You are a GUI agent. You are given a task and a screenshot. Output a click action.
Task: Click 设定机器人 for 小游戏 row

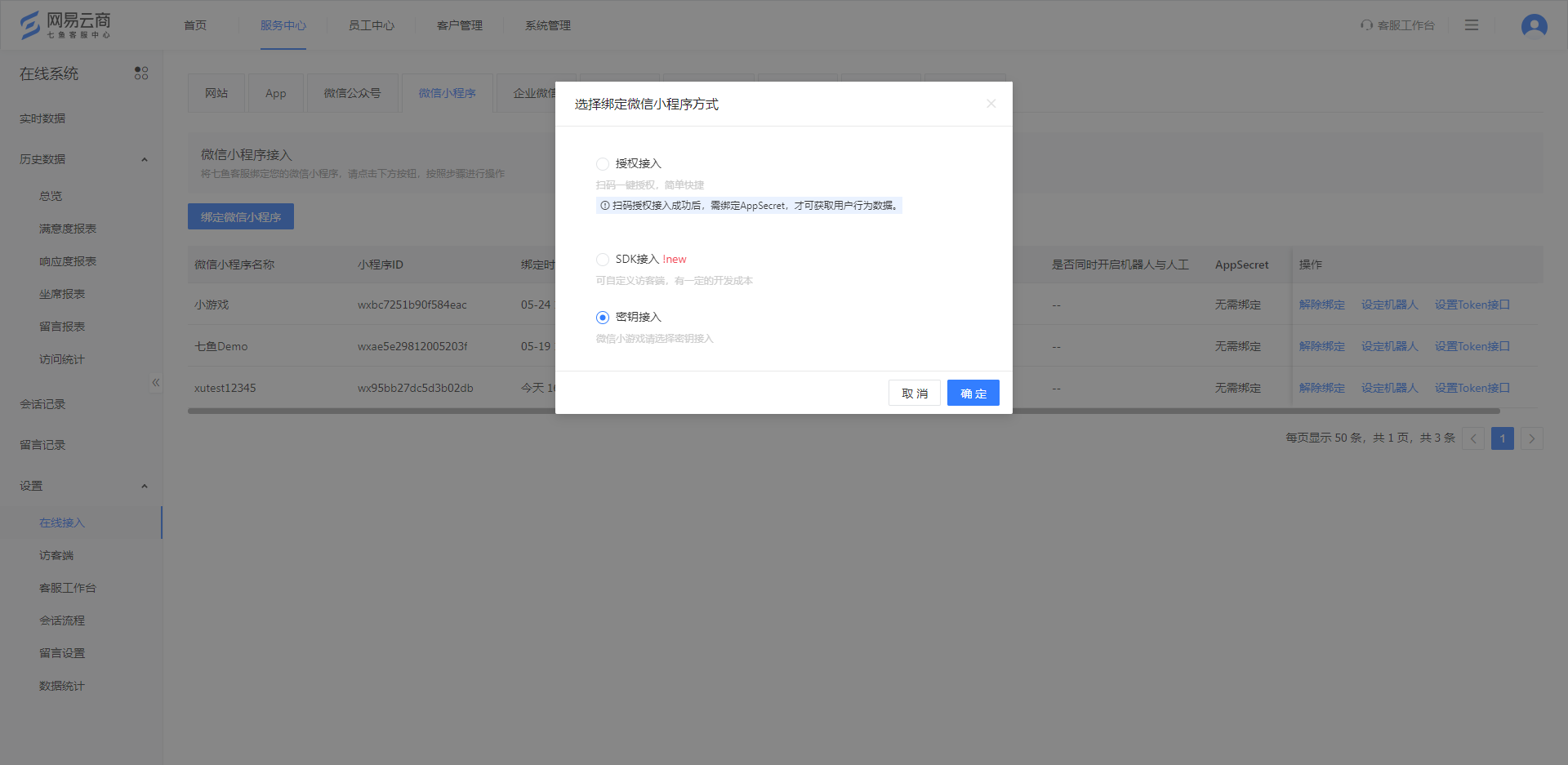(1389, 305)
